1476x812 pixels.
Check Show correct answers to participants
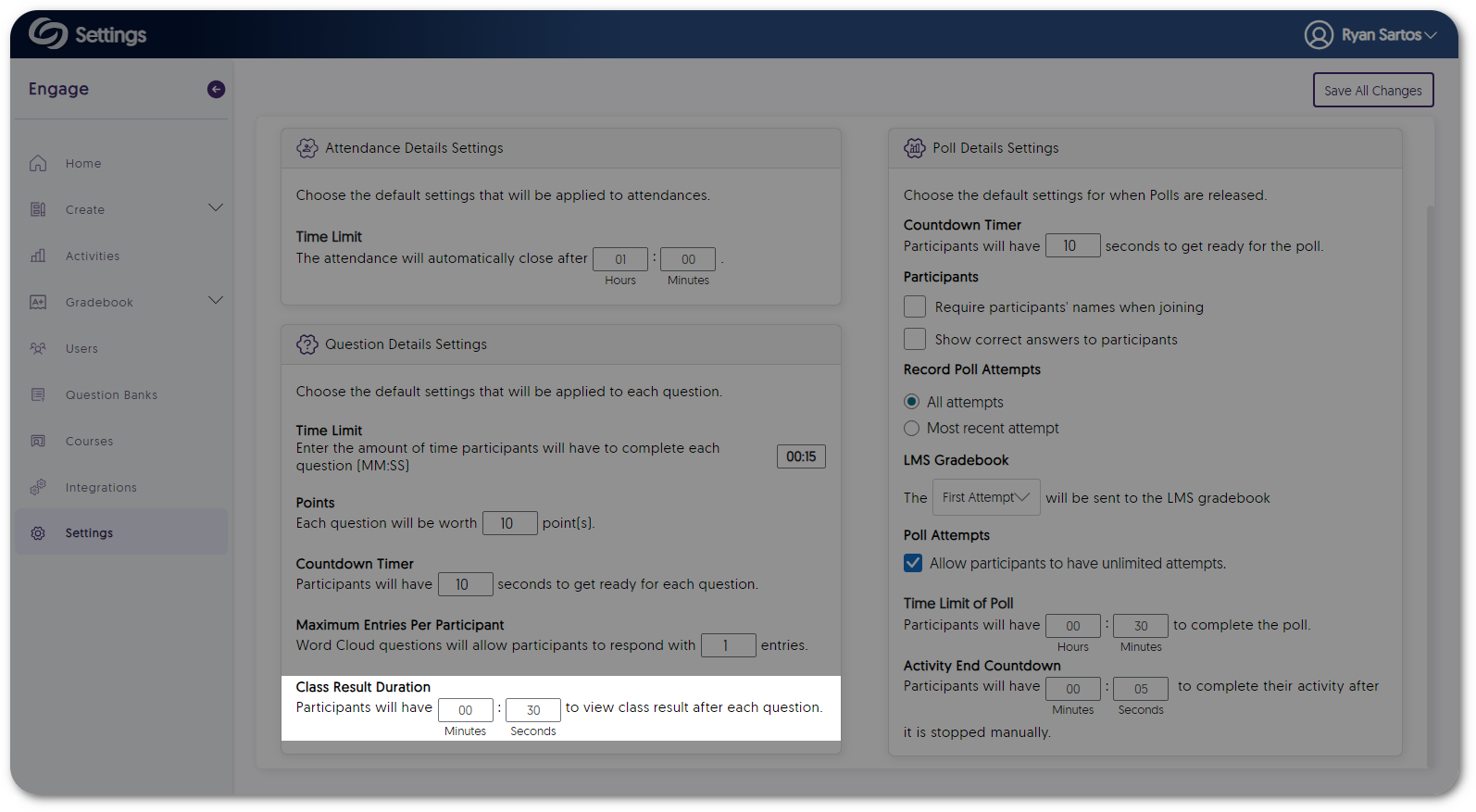(x=915, y=339)
